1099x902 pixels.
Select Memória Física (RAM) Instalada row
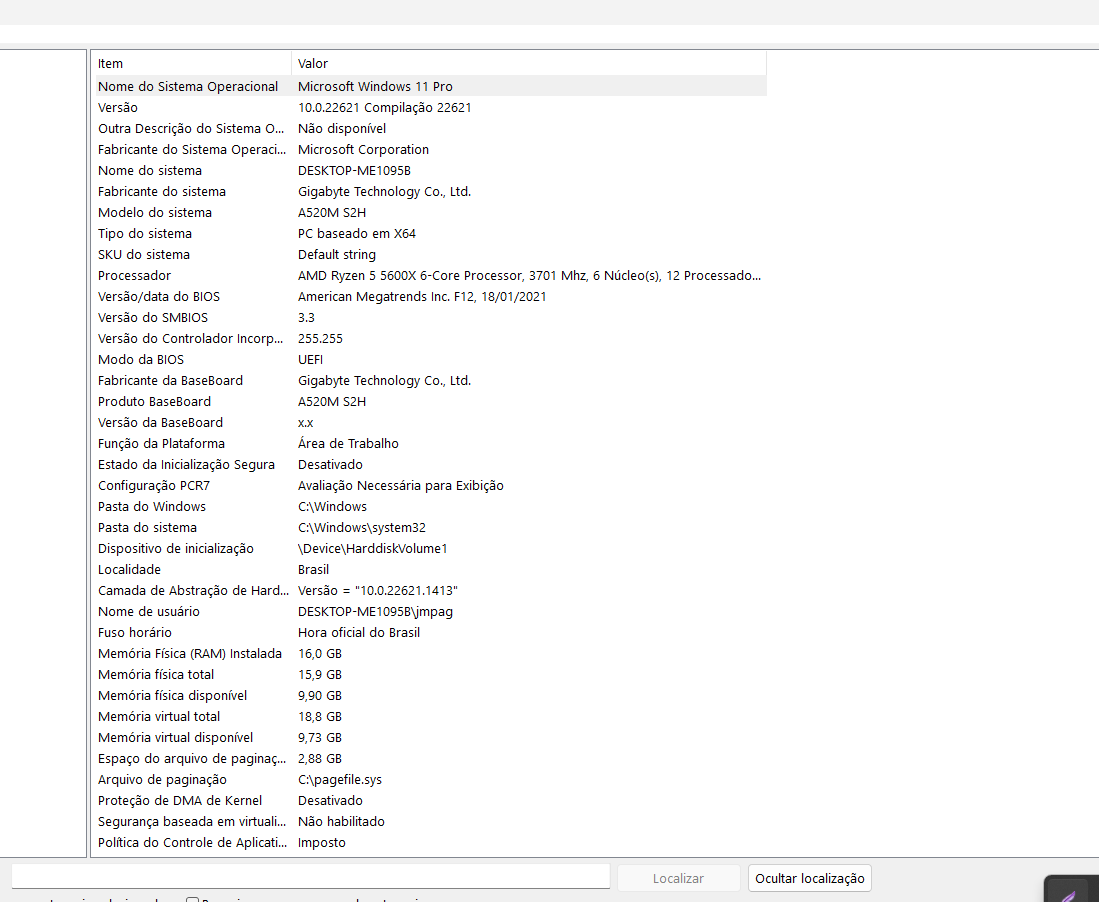430,654
